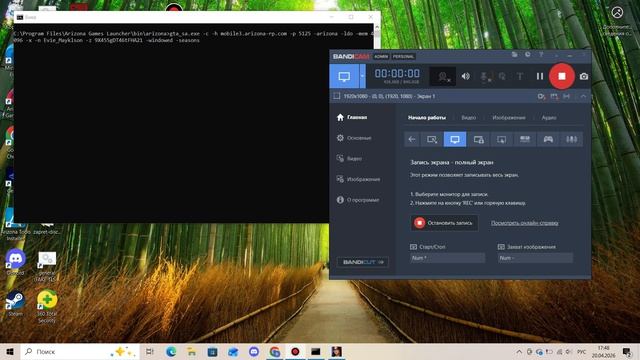Screen dimensions: 640x360
Task: Open the notification center icon
Action: point(627,351)
